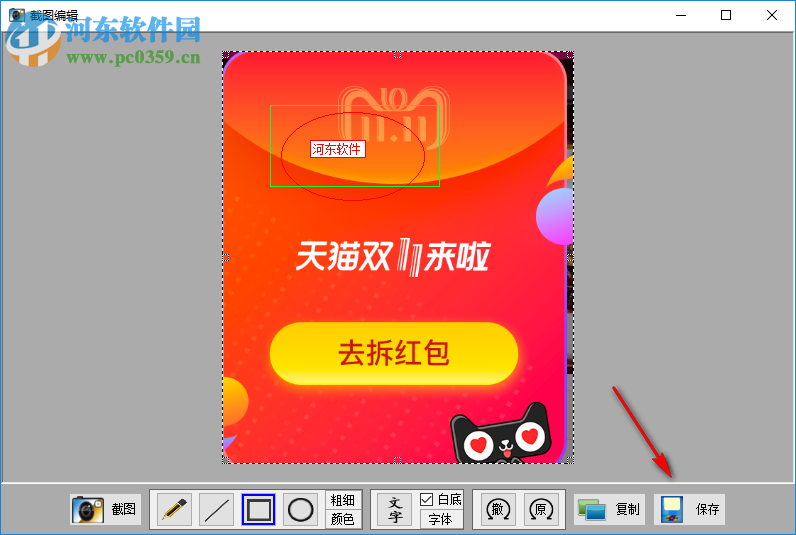This screenshot has height=535, width=796.
Task: Click the 保存 label
Action: 708,509
